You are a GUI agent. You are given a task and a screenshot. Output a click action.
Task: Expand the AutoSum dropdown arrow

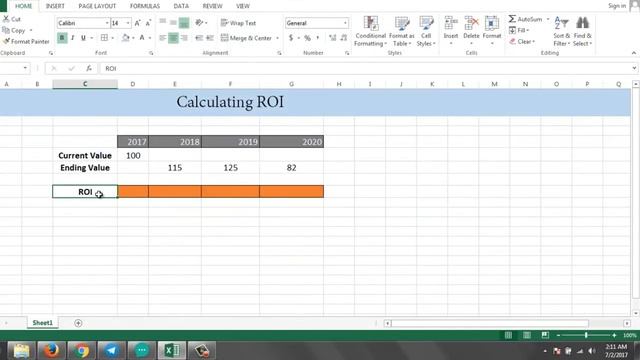pos(548,19)
